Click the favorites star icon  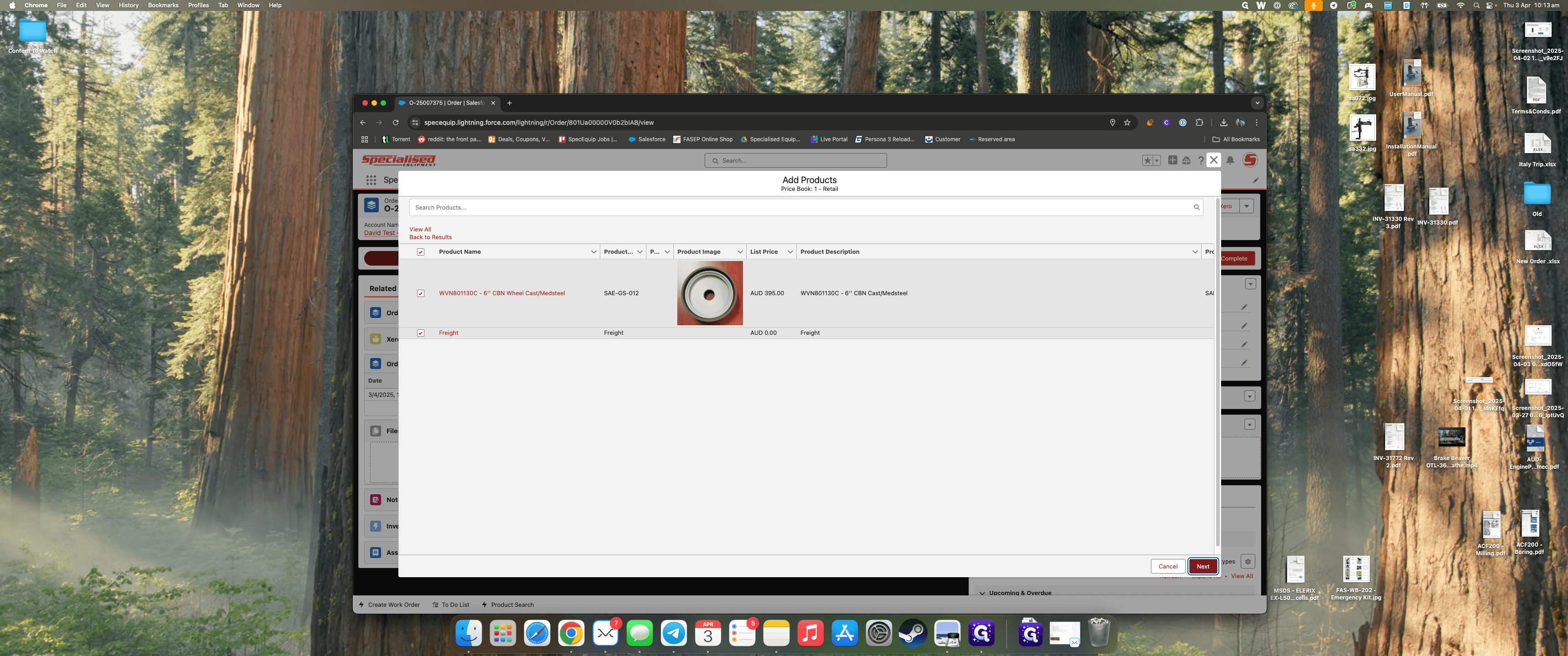1147,161
